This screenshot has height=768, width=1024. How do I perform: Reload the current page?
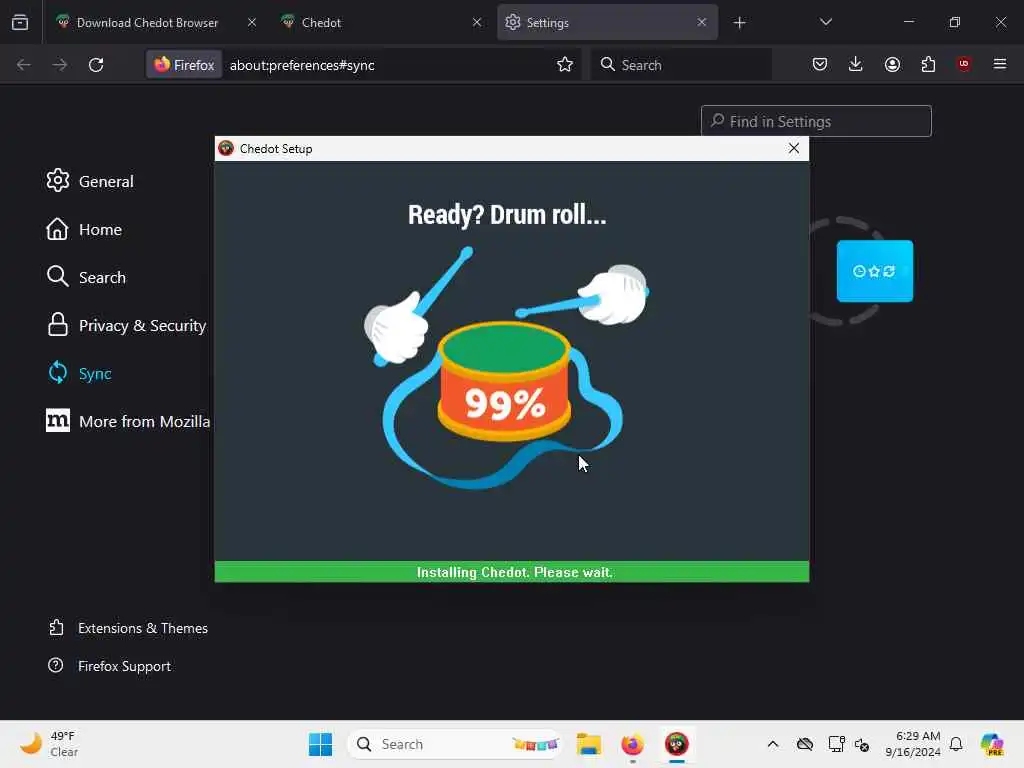point(96,65)
